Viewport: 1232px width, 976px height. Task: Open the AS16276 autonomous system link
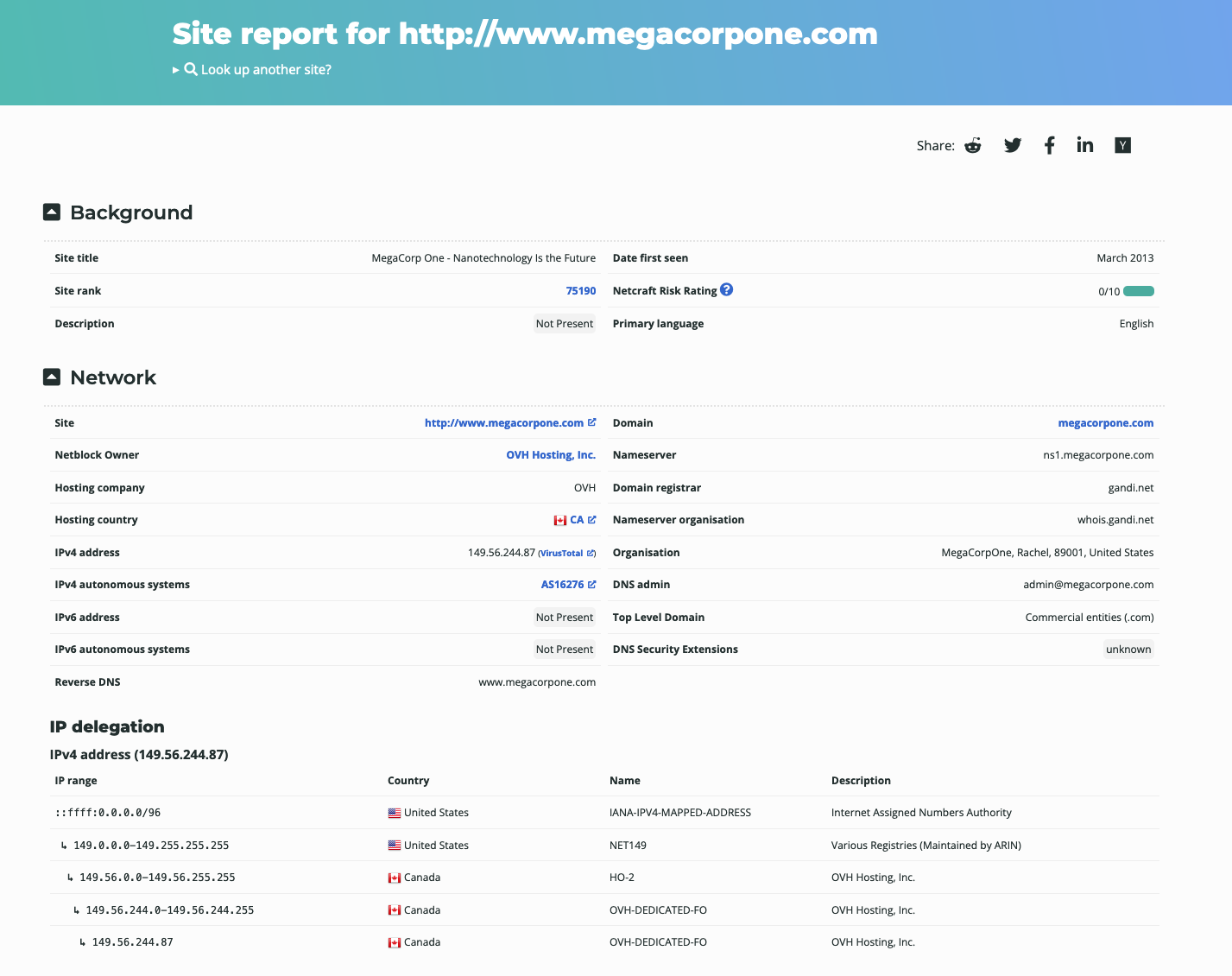pos(562,585)
